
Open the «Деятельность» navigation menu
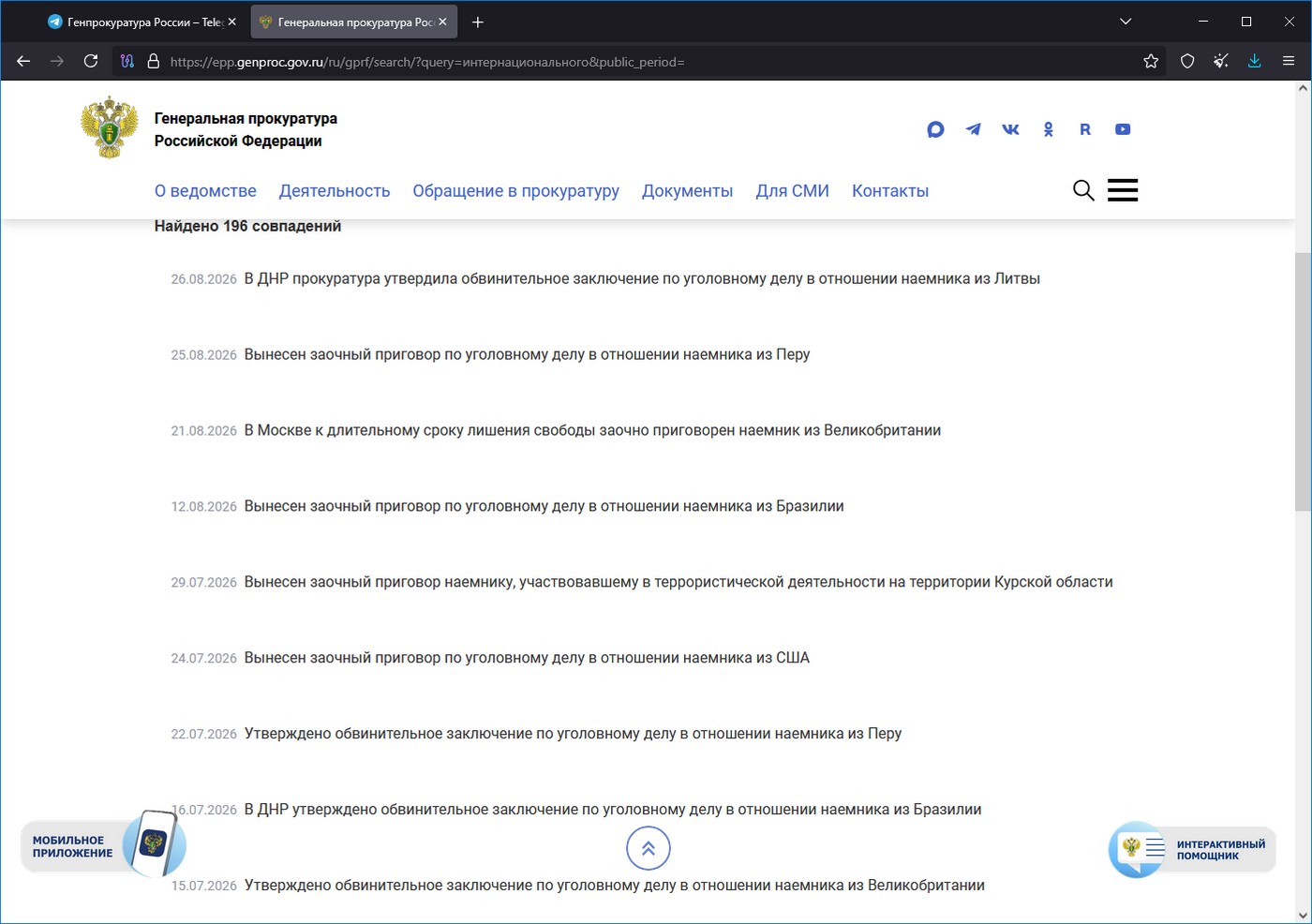tap(335, 191)
